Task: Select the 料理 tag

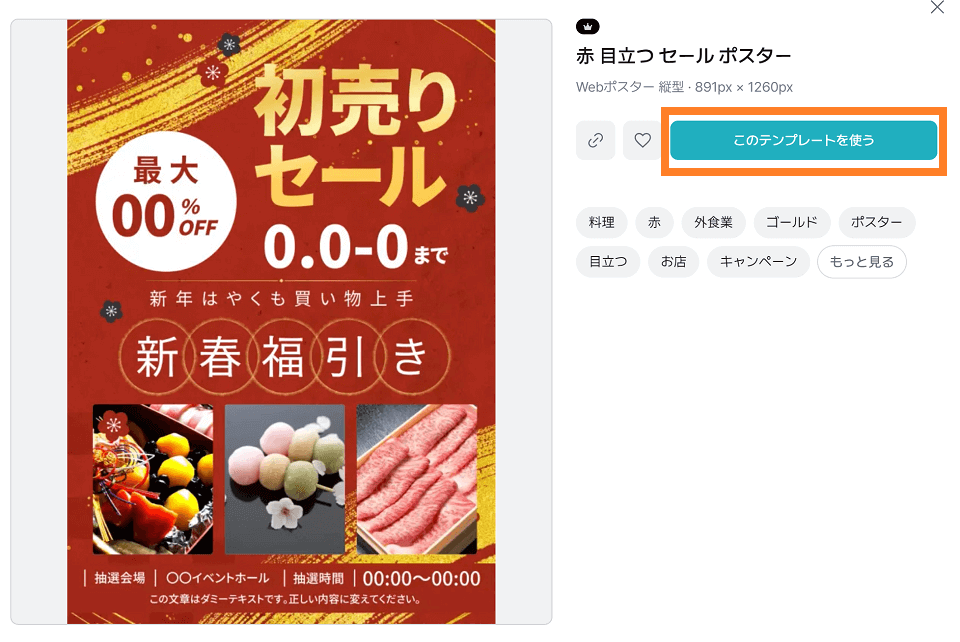Action: pyautogui.click(x=601, y=222)
